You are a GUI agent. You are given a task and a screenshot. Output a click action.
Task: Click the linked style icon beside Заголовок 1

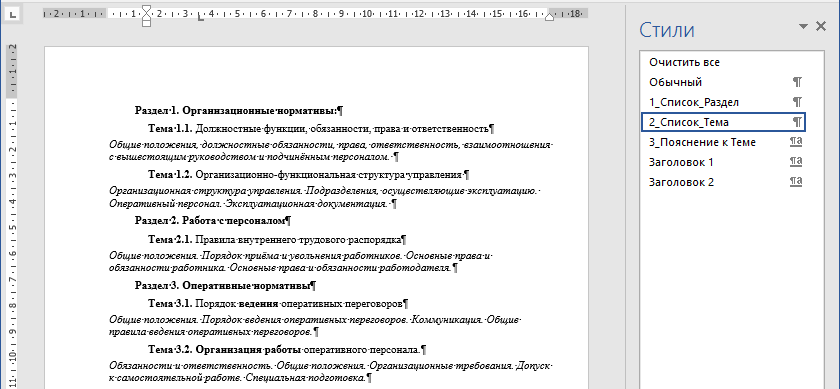[797, 162]
